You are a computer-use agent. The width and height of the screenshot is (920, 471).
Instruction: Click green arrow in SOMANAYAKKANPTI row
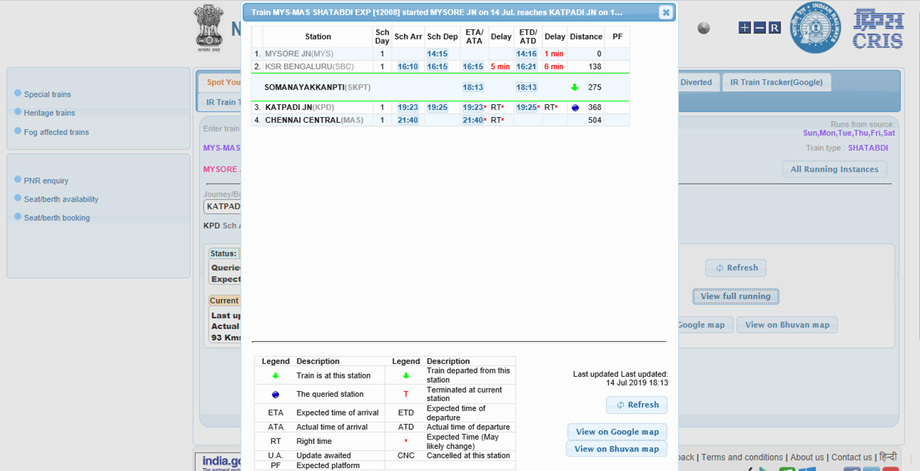click(574, 87)
